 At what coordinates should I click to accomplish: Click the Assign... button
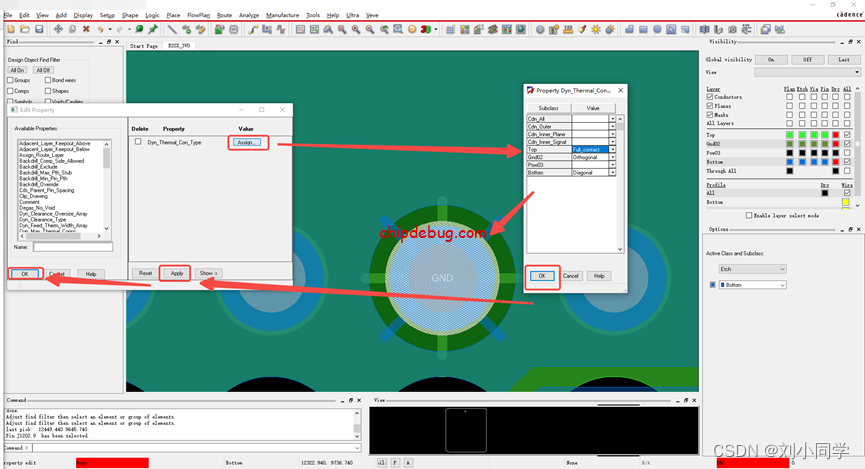[247, 143]
